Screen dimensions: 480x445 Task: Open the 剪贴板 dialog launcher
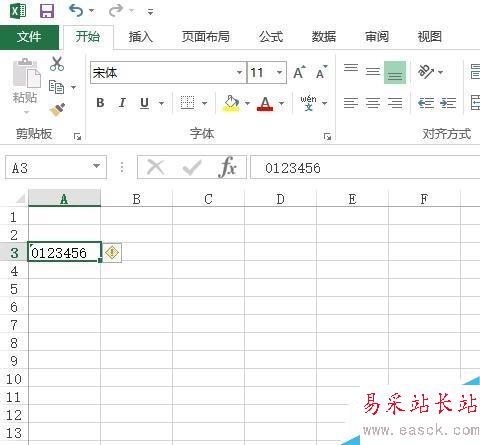click(x=77, y=136)
